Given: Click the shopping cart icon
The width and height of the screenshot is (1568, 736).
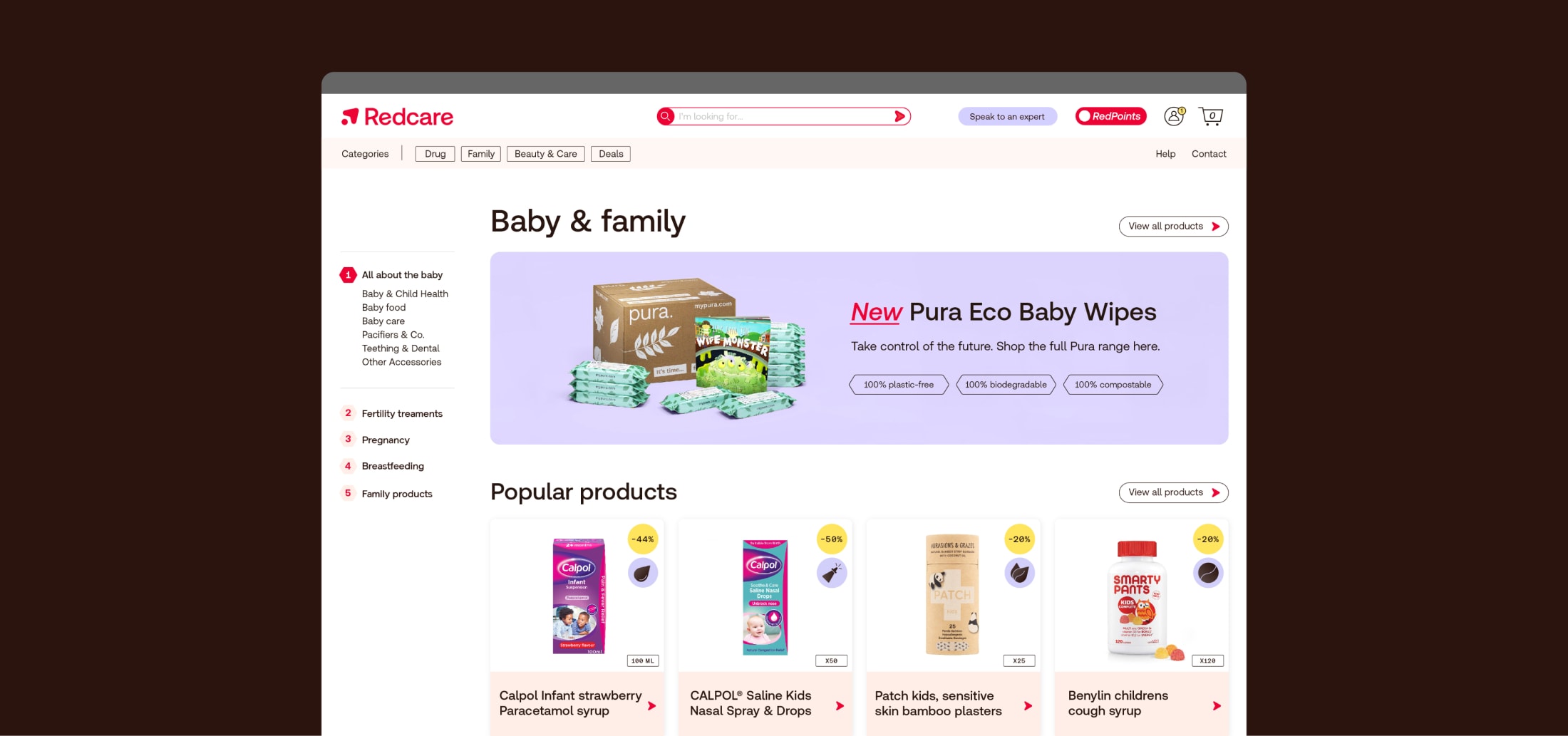Looking at the screenshot, I should pyautogui.click(x=1211, y=116).
